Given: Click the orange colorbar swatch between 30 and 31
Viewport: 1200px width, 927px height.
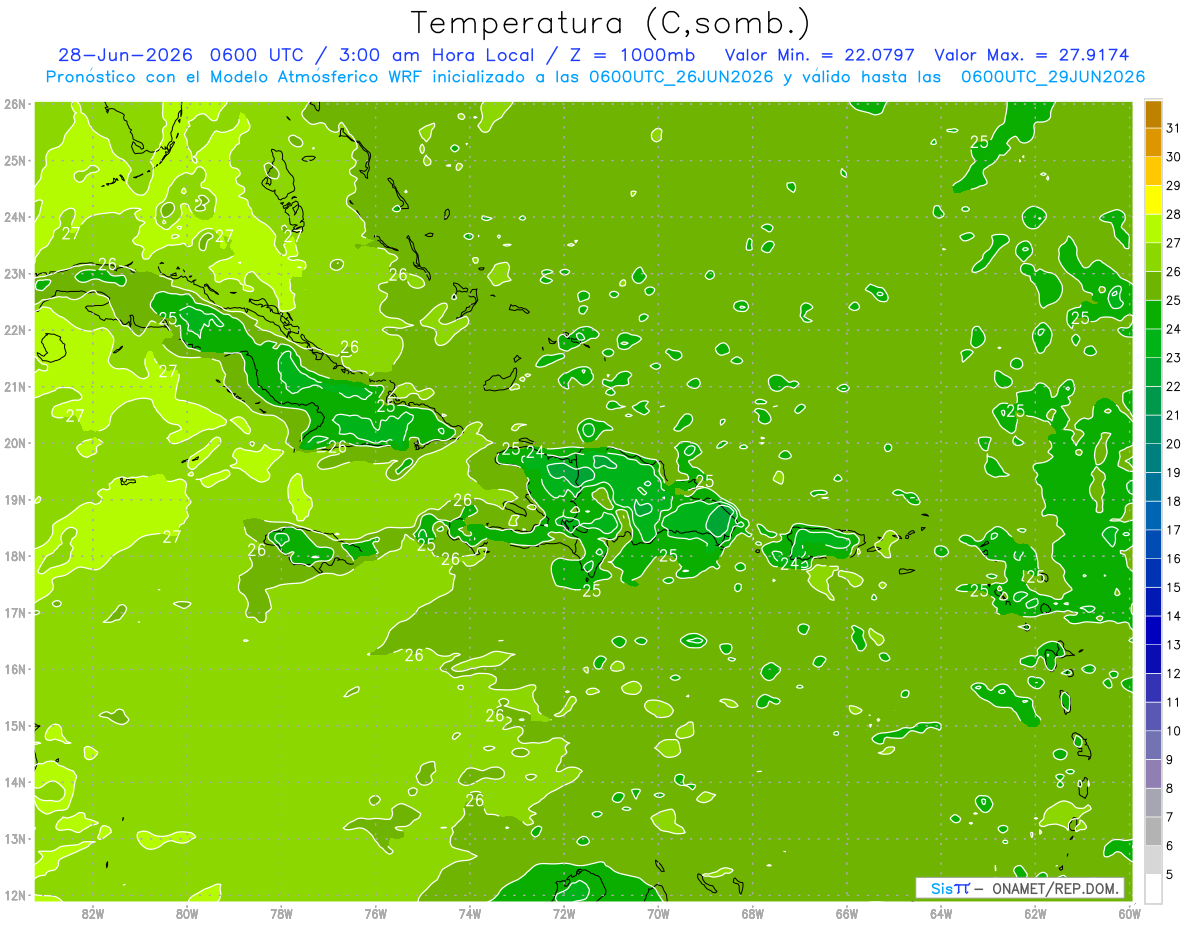Looking at the screenshot, I should pos(1153,143).
